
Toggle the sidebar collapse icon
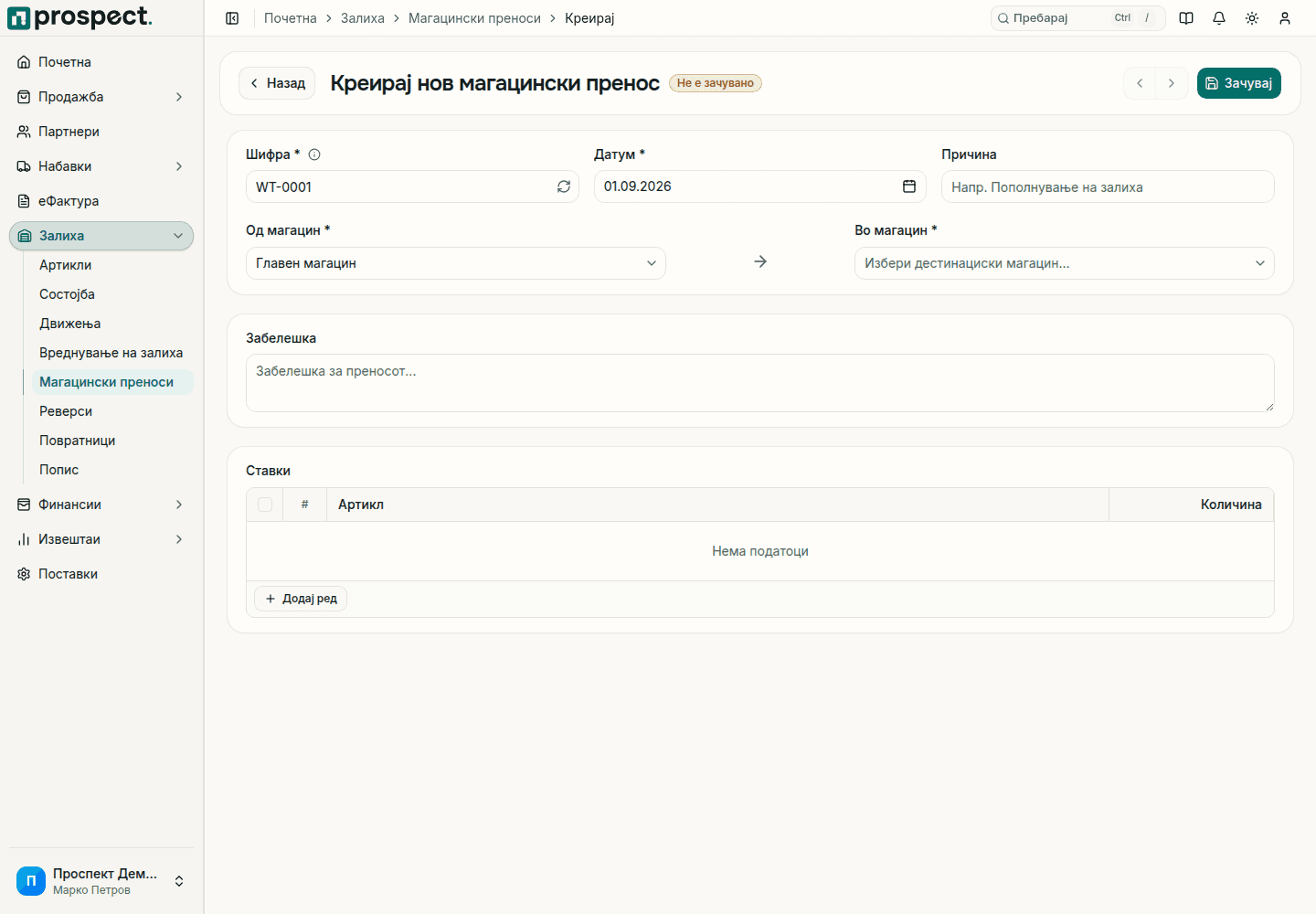click(x=232, y=18)
